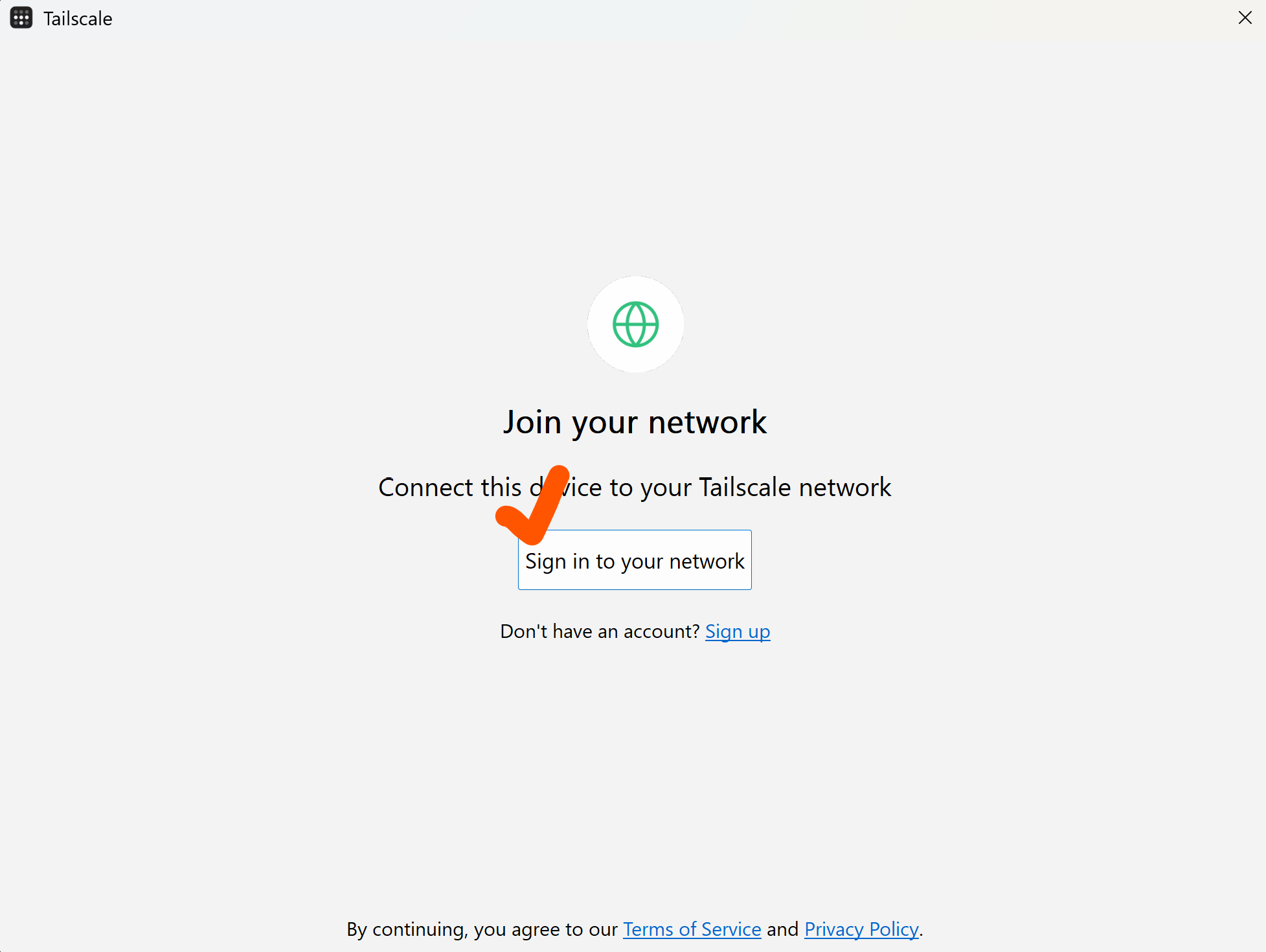Screen dimensions: 1266x952
Task: Open the Terms of Service link
Action: point(692,929)
